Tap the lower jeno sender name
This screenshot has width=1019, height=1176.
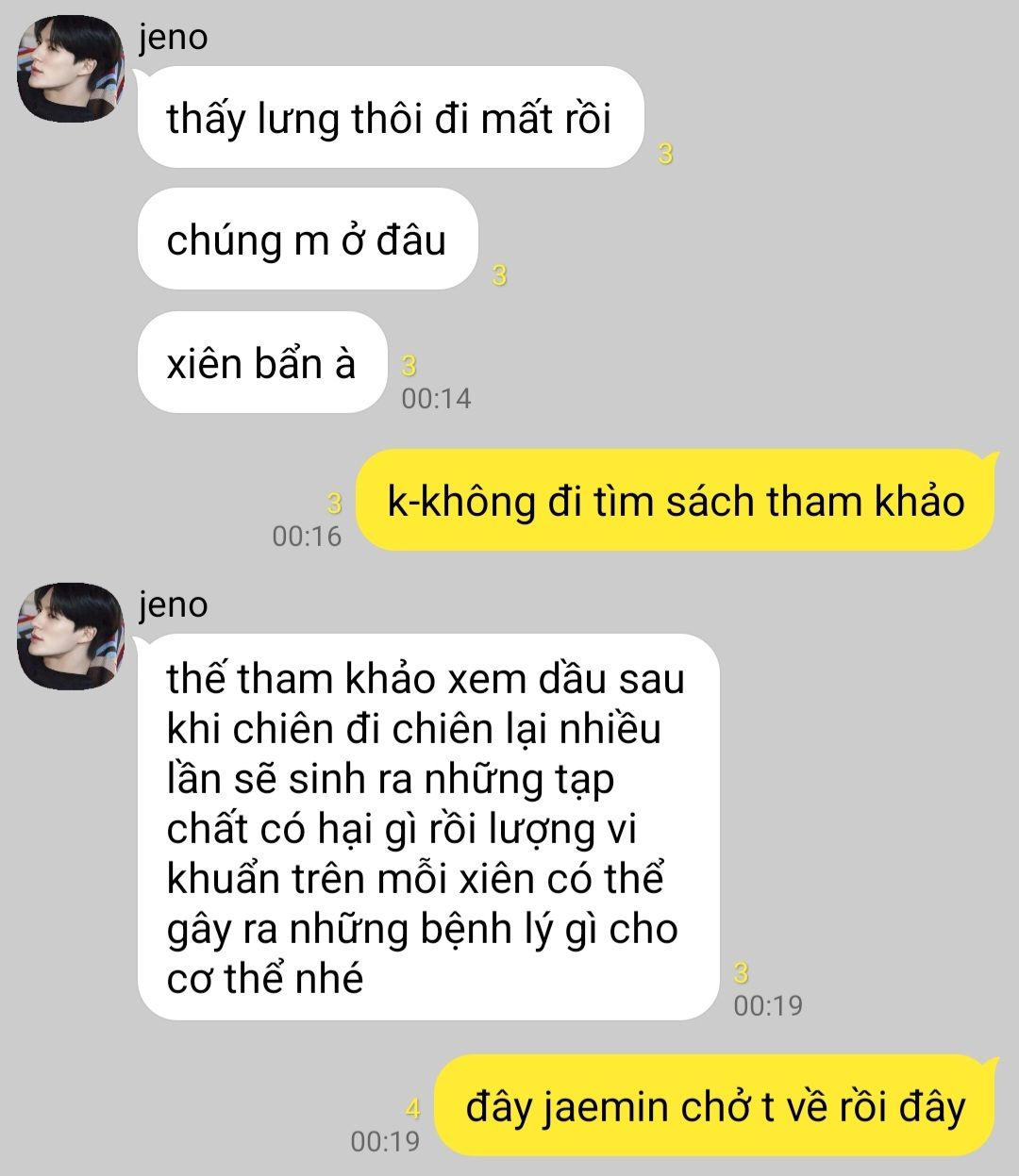coord(173,605)
